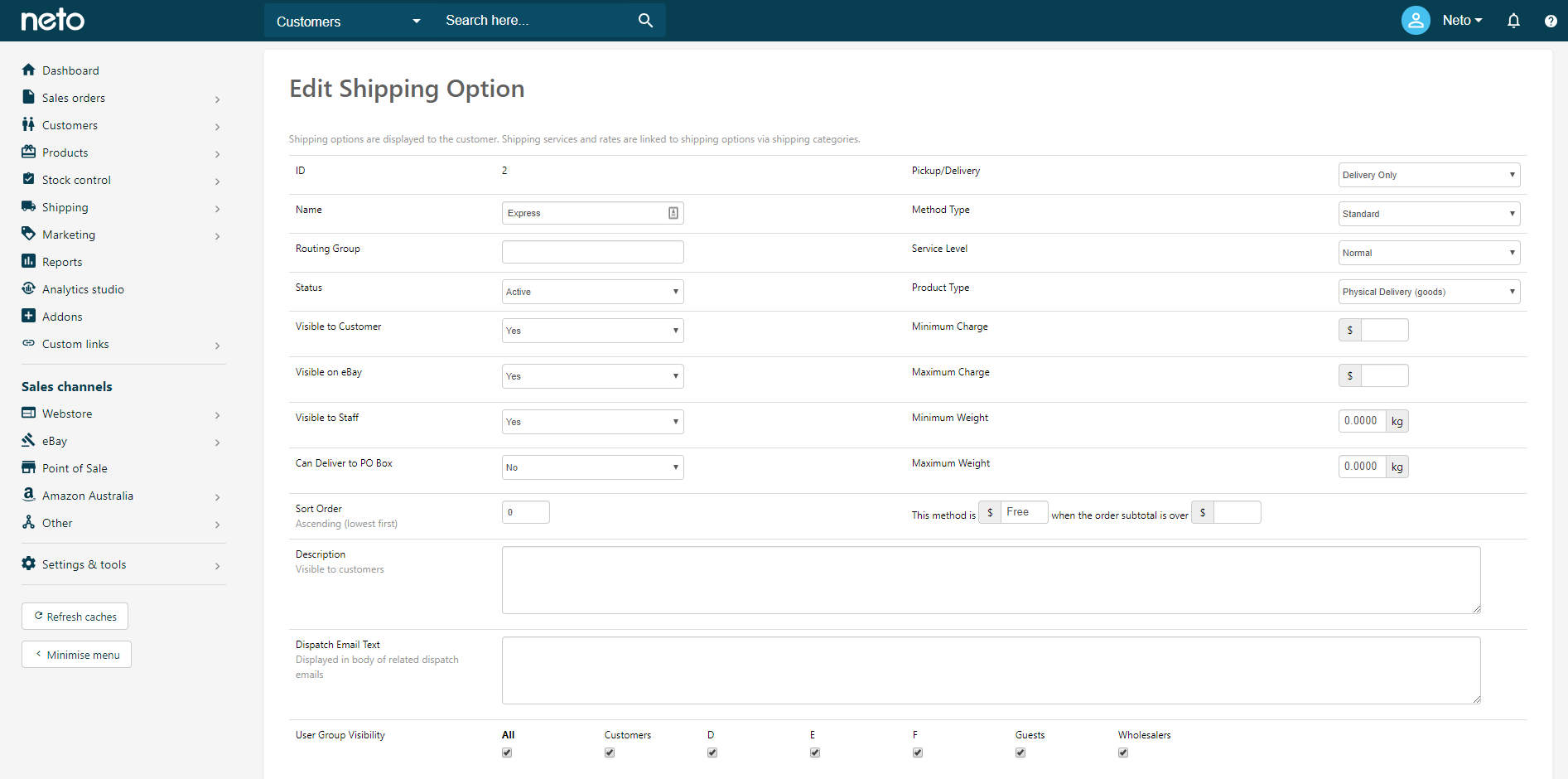This screenshot has width=1568, height=779.
Task: Click the Dispatch Email Text area
Action: (991, 670)
